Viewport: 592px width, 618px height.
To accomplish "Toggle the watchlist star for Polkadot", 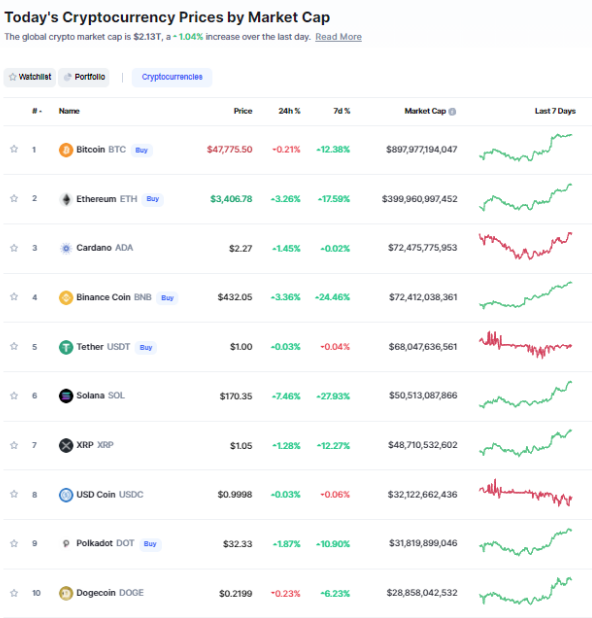I will pos(14,544).
